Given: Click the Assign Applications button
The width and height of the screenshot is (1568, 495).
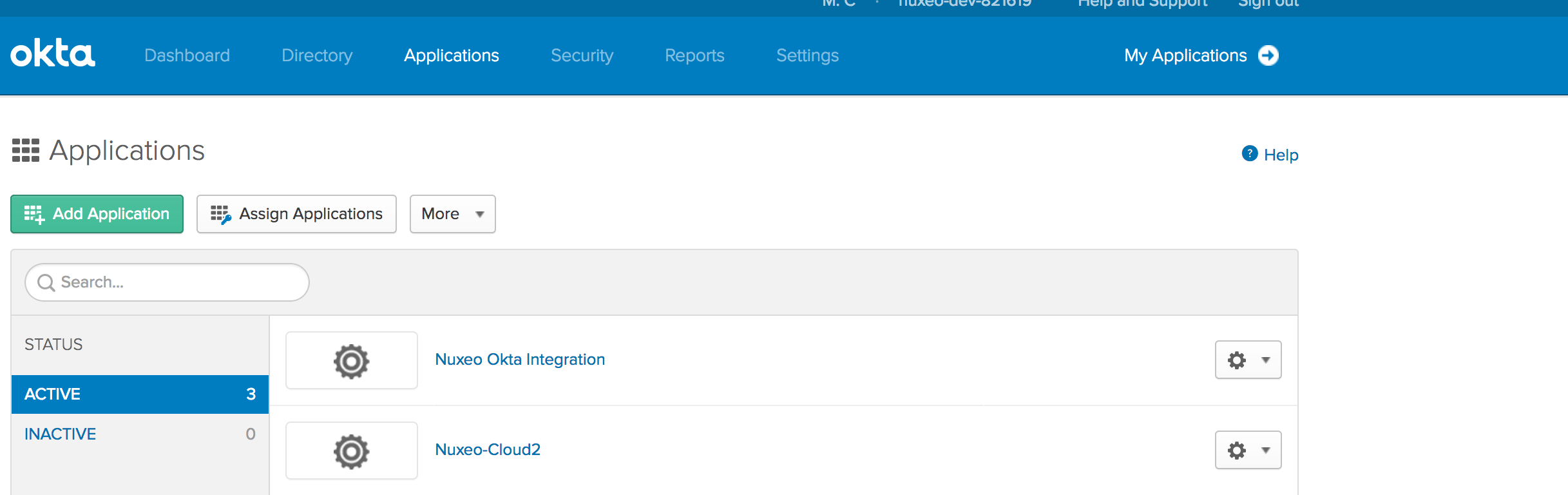Looking at the screenshot, I should [296, 214].
